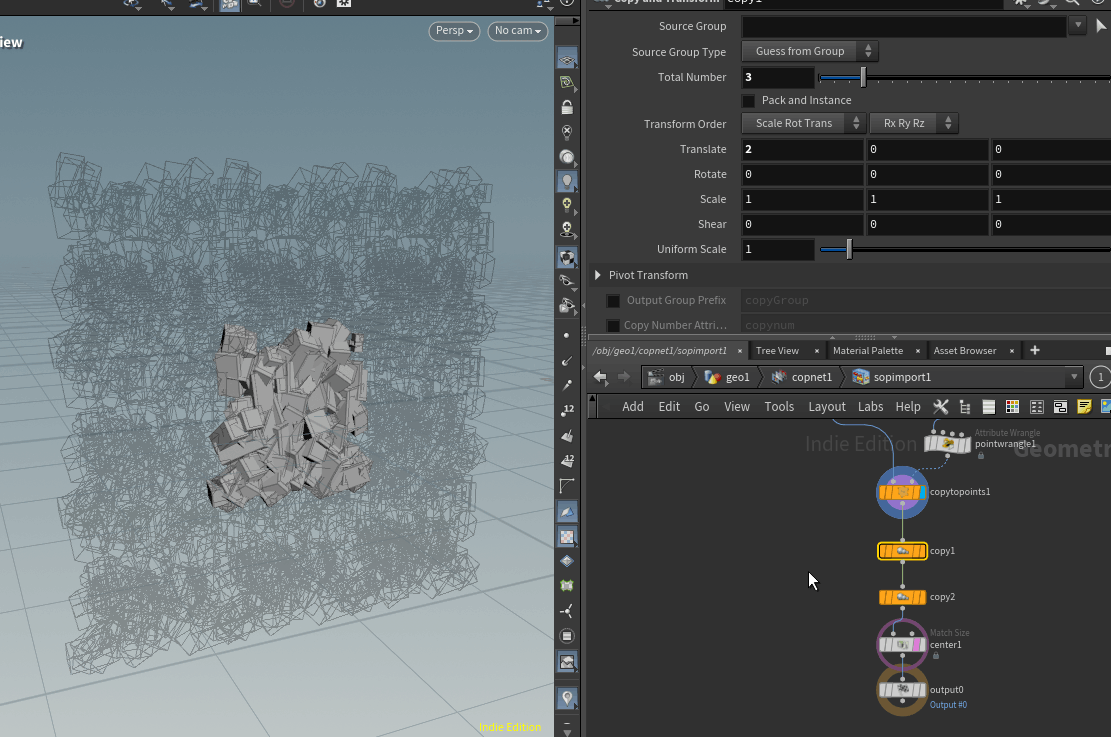The image size is (1111, 737).
Task: Click the network box icon in network toolbar
Action: coord(1061,407)
